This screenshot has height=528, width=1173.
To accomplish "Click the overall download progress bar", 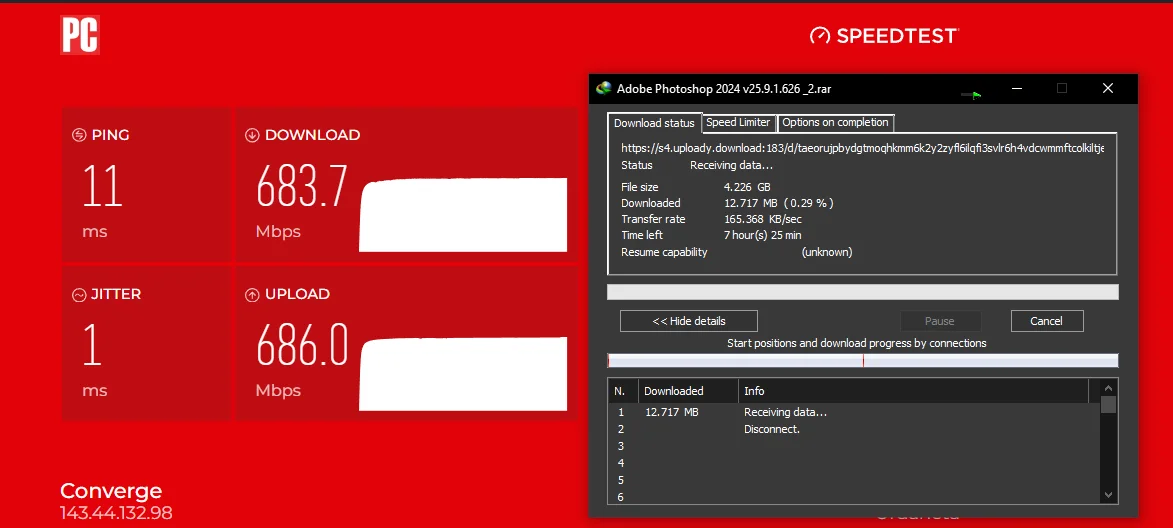I will click(x=863, y=292).
